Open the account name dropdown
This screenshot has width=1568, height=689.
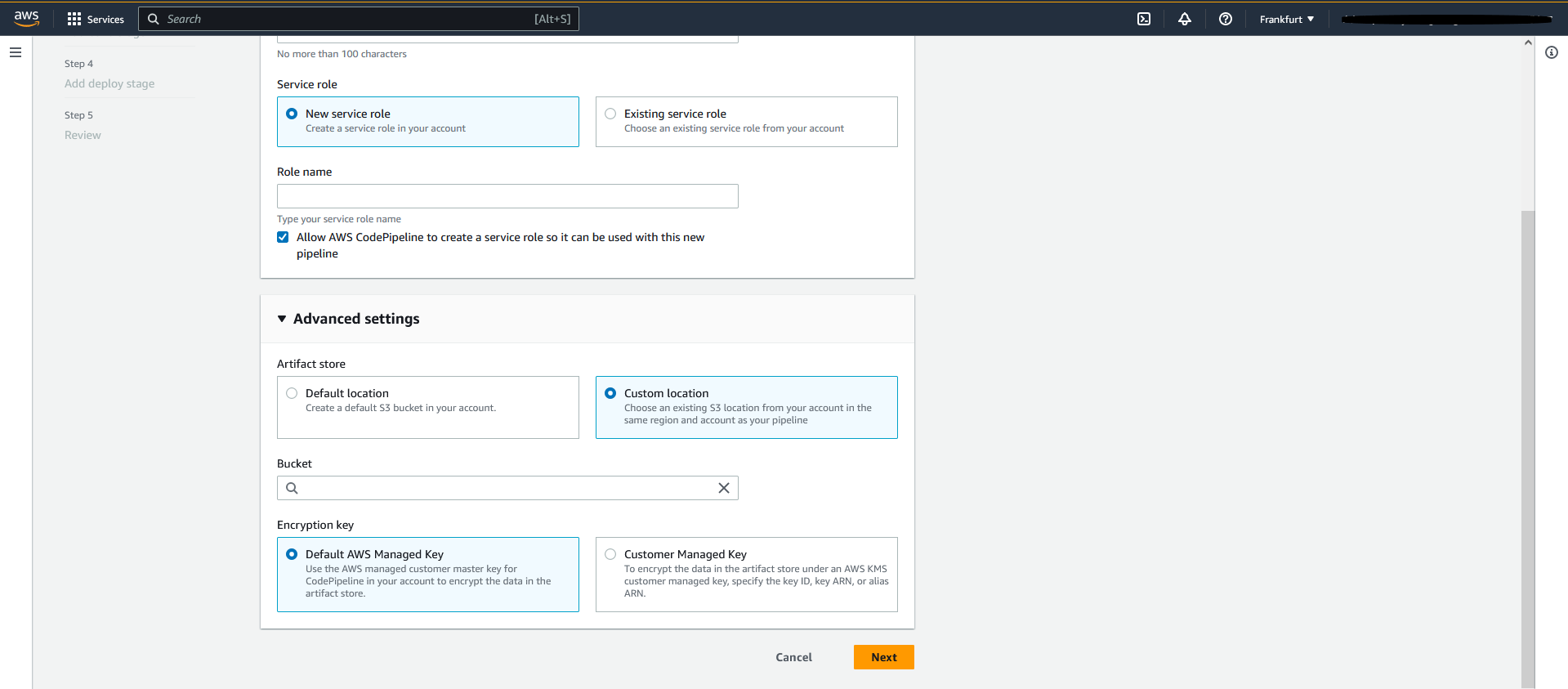pos(1446,19)
